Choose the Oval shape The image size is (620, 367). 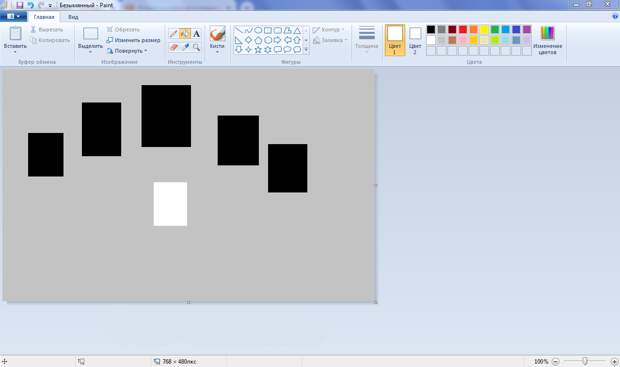click(x=258, y=30)
